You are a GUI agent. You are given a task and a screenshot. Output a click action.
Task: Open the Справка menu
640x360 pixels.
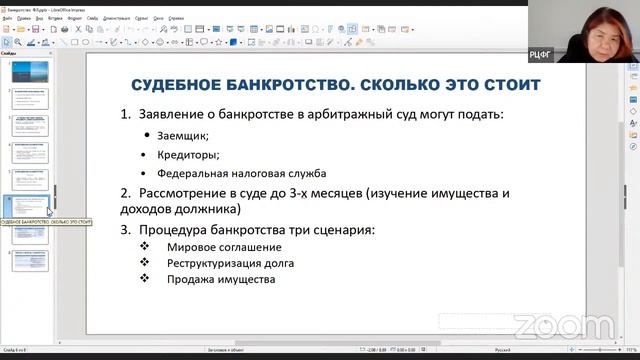[176, 18]
